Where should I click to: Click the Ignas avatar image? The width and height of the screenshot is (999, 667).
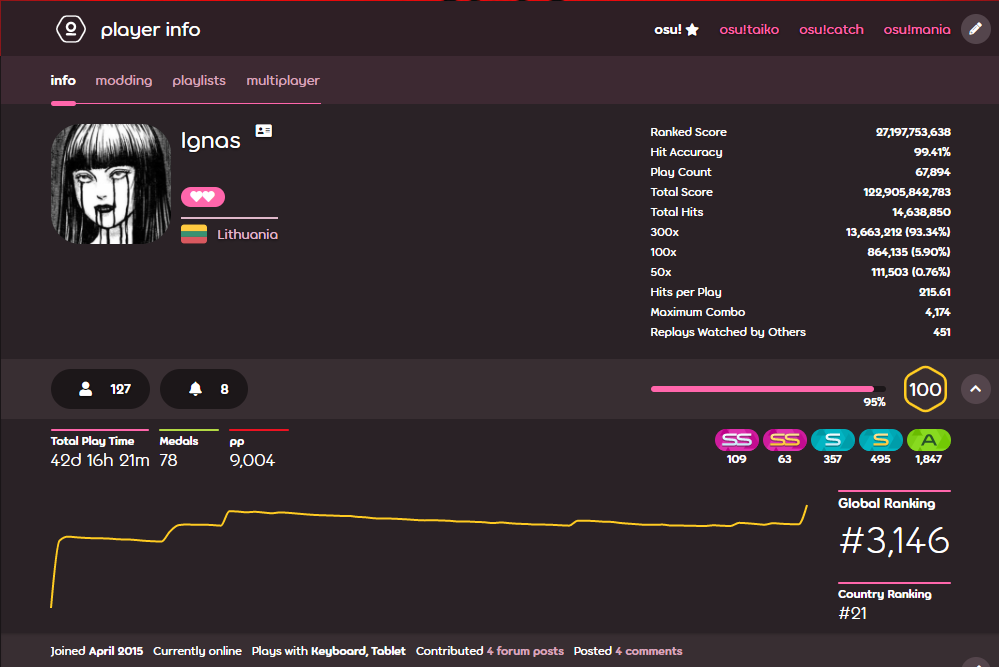(111, 184)
